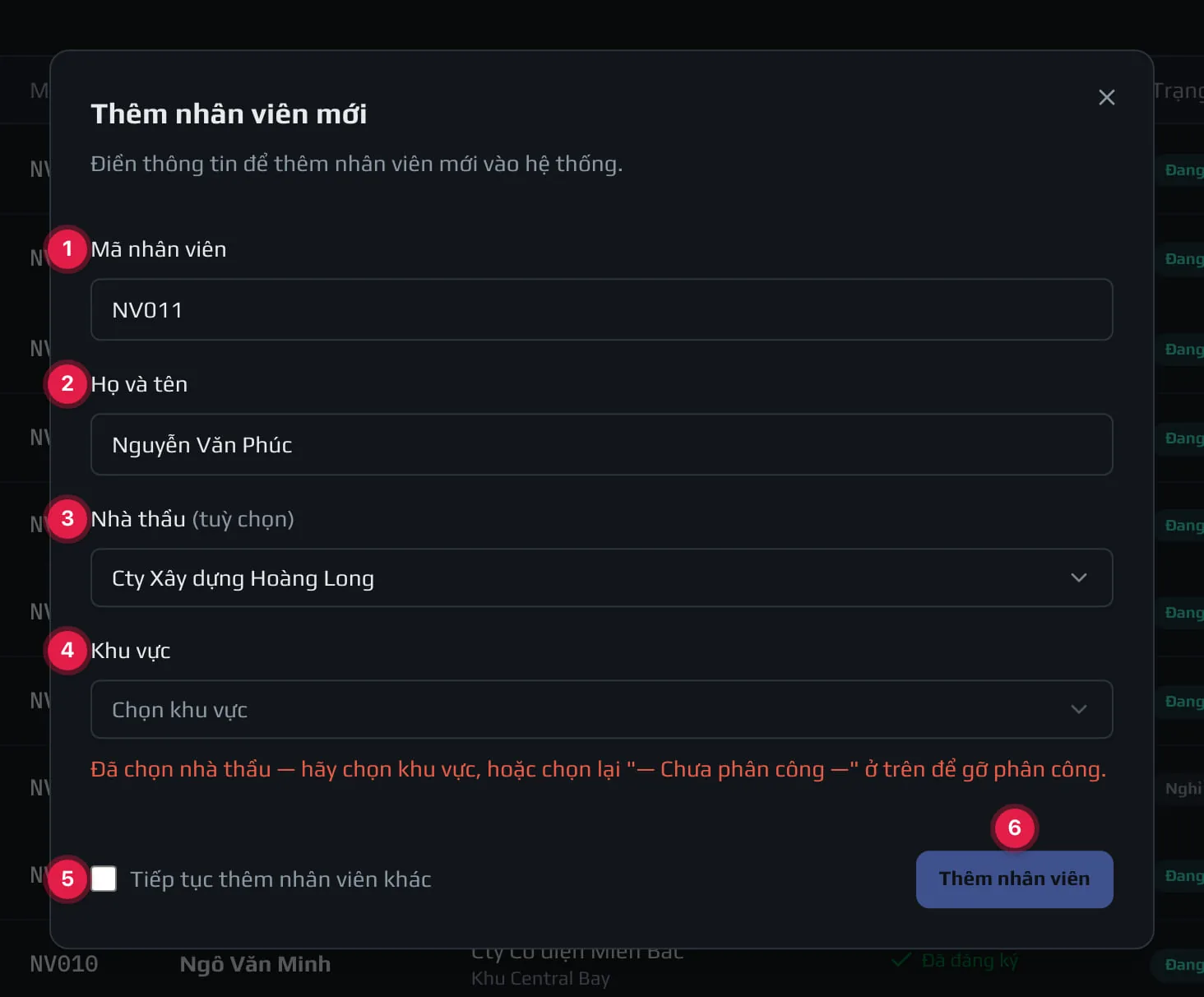Click the Thêm nhân viên button

[x=1014, y=879]
